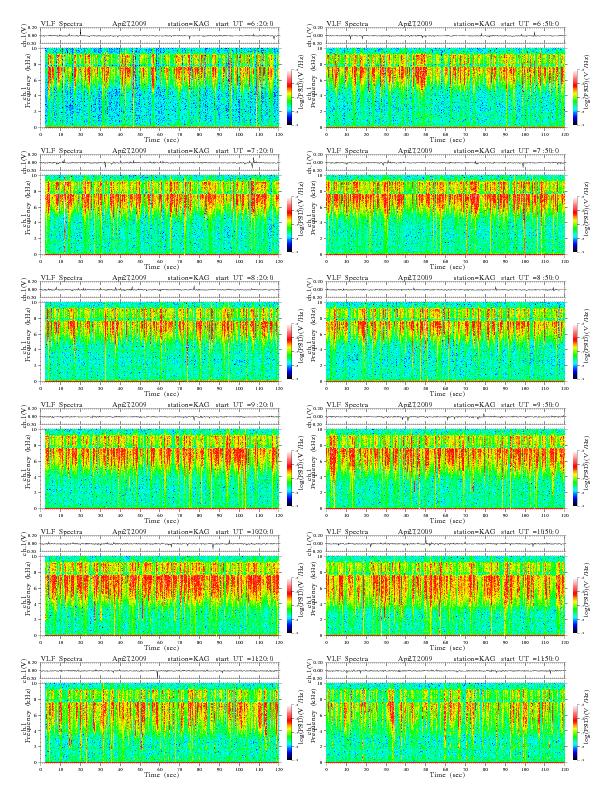Click the ch.1 waveform strip above the 9:50 spectrogram
This screenshot has height=792, width=612.
click(445, 417)
